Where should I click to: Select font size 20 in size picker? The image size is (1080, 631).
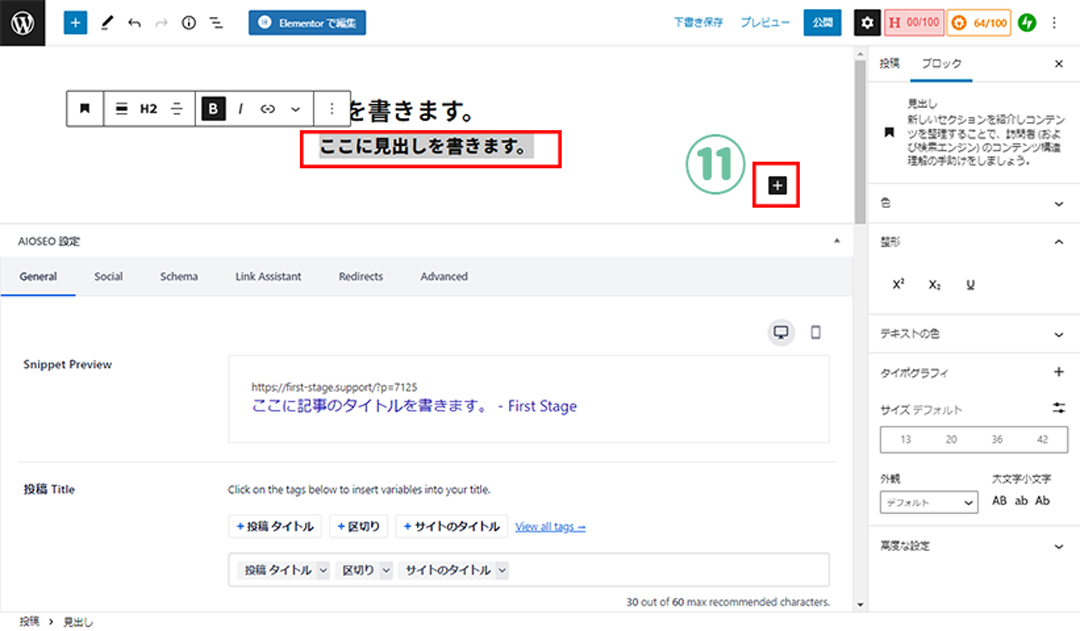click(x=951, y=439)
